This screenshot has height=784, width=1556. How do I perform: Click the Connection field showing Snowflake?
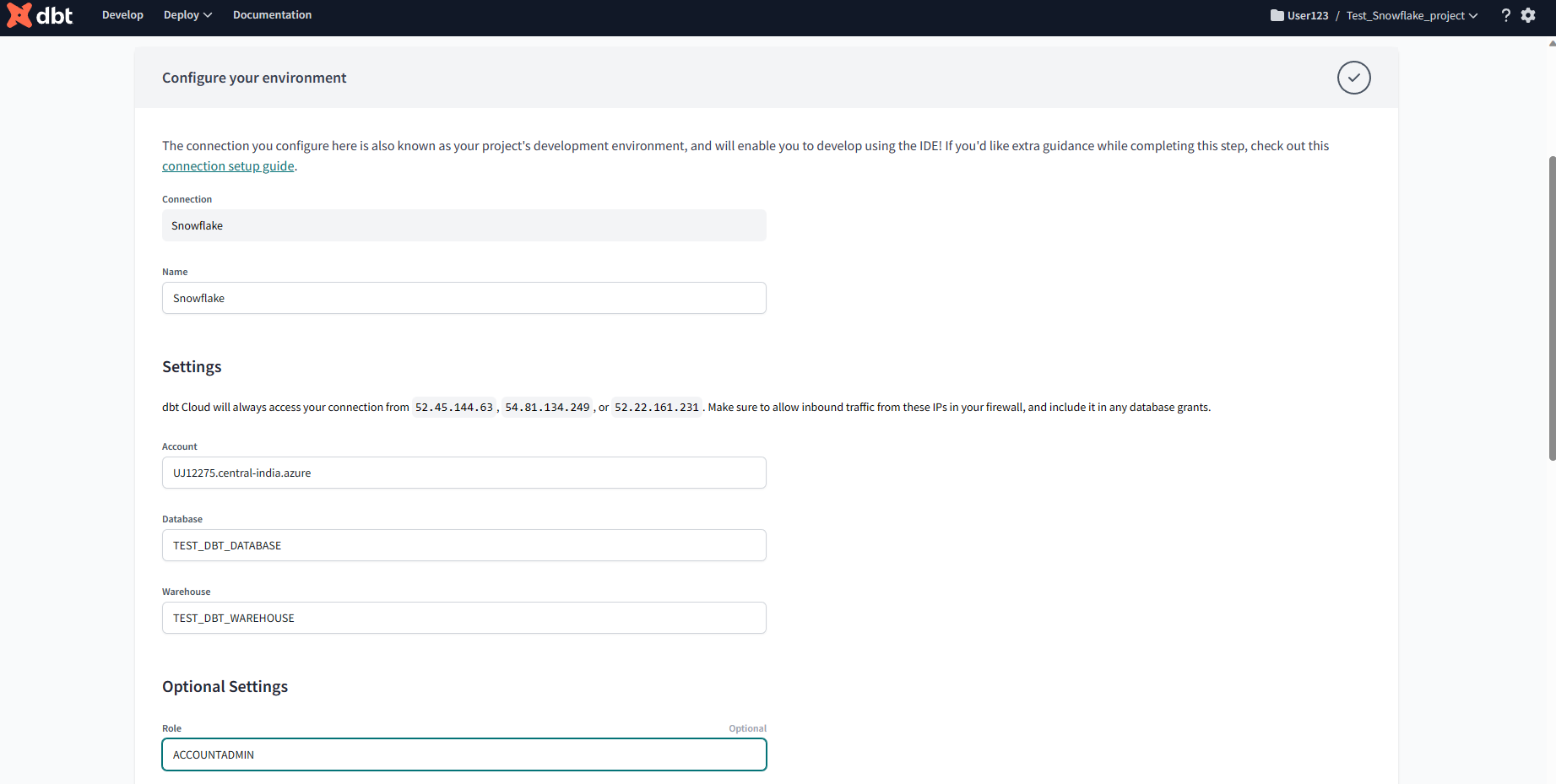pyautogui.click(x=464, y=225)
